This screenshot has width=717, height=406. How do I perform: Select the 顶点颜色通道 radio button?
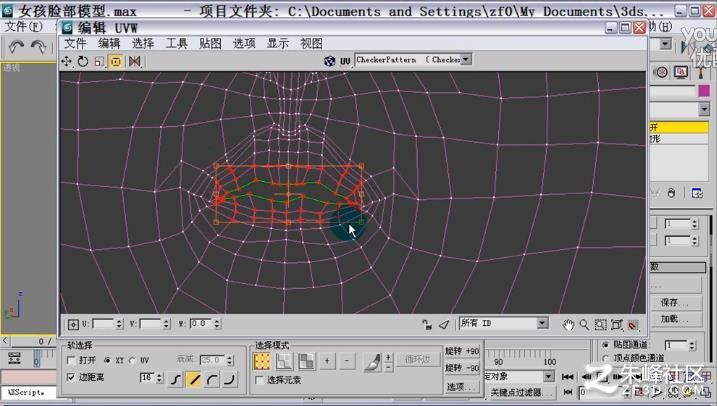(606, 358)
